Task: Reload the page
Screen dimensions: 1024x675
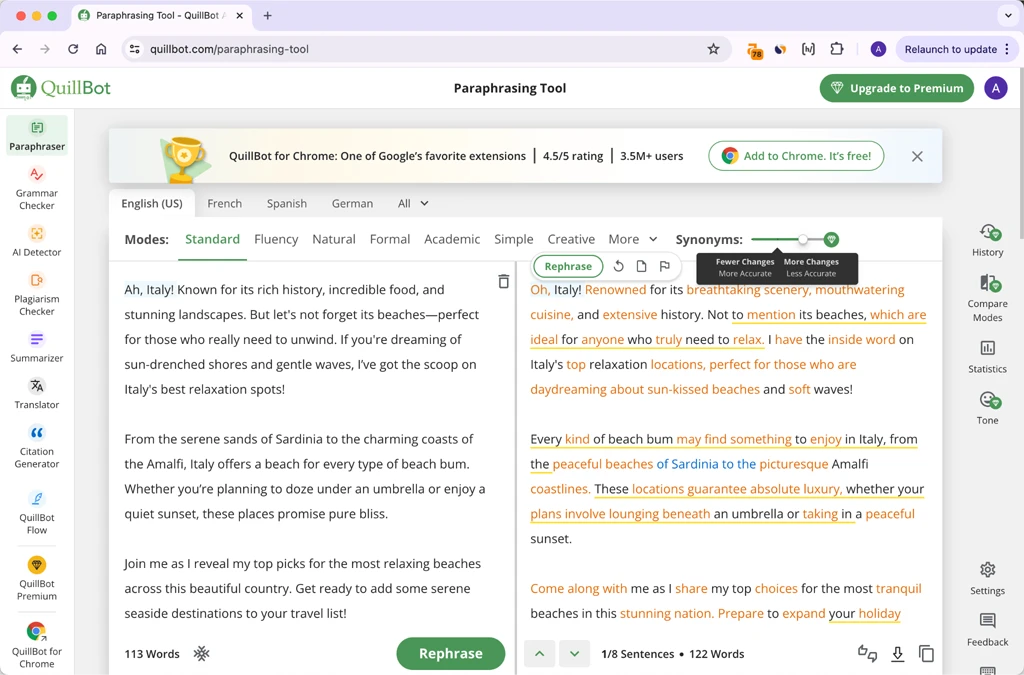Action: 73,49
